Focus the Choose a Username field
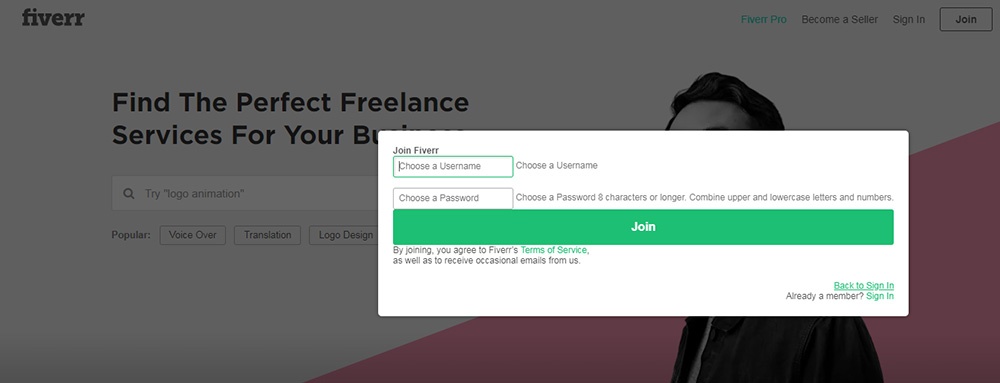This screenshot has width=1000, height=383. [453, 166]
